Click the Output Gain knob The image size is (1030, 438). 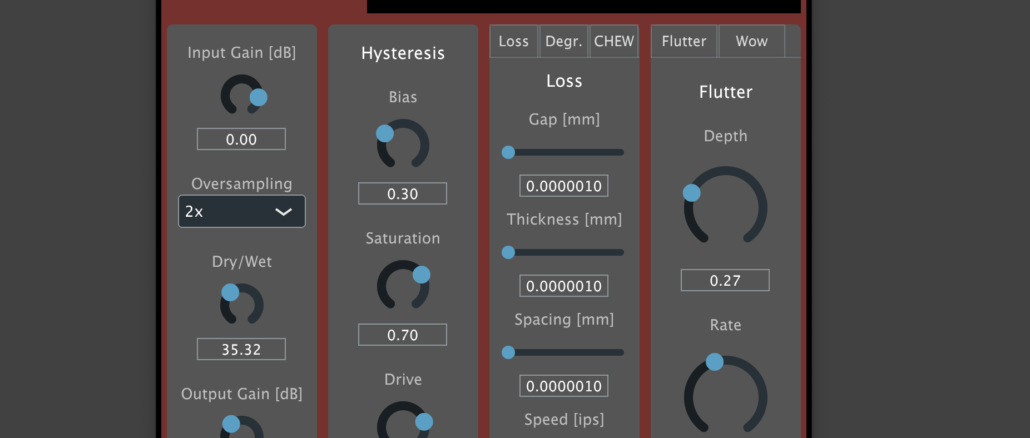(x=241, y=428)
